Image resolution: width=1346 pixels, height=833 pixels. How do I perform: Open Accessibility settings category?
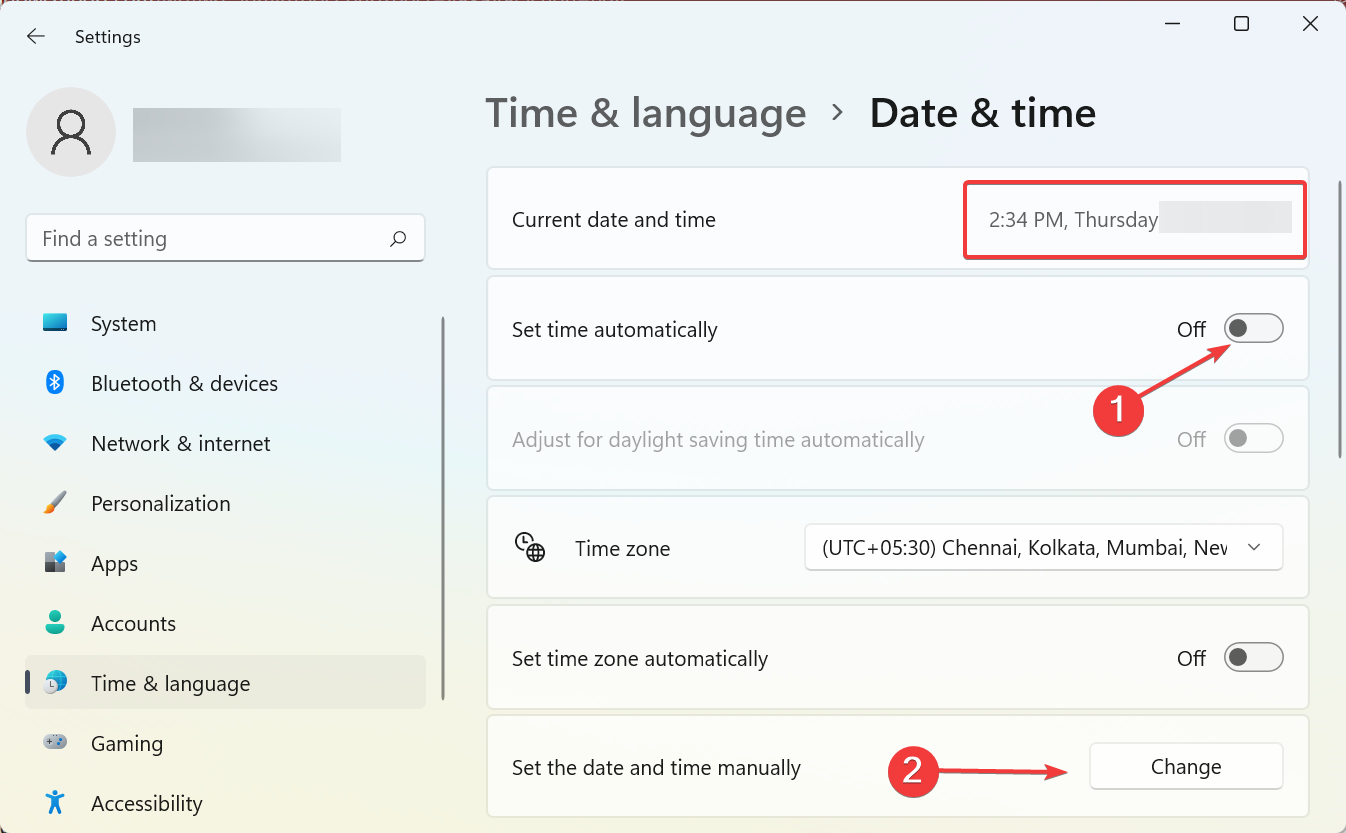coord(225,803)
